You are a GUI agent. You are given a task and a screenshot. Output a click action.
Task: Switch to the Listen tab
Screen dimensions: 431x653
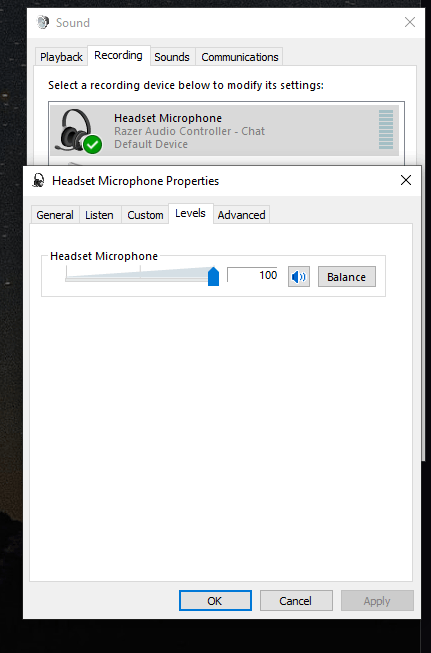coord(99,215)
